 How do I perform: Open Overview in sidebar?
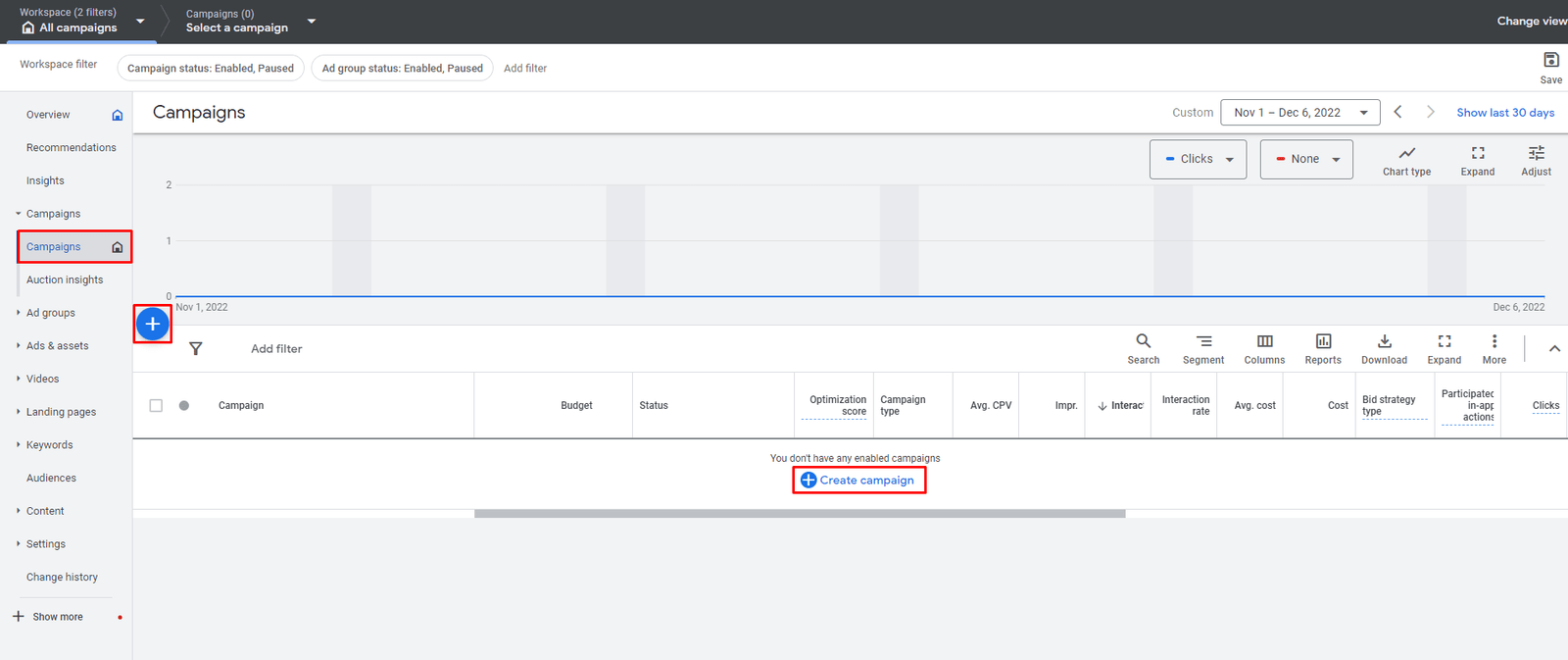point(48,115)
